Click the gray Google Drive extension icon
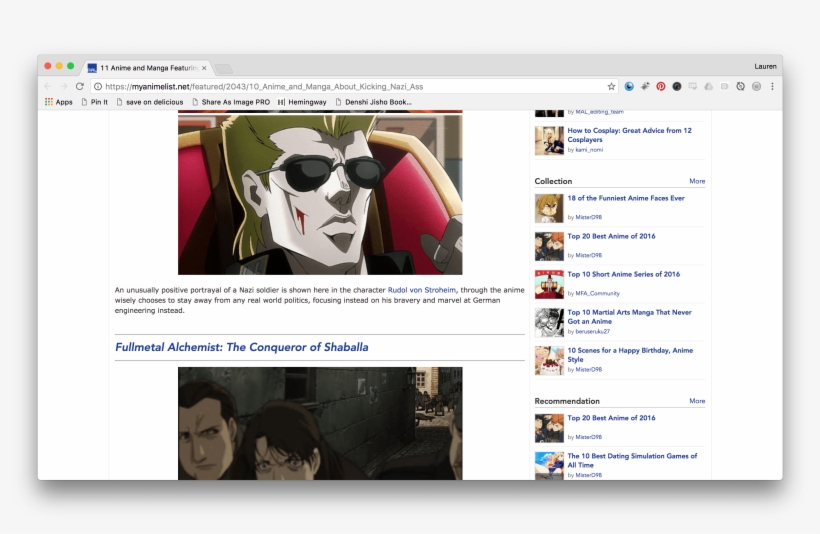The height and width of the screenshot is (534, 820). [x=709, y=86]
